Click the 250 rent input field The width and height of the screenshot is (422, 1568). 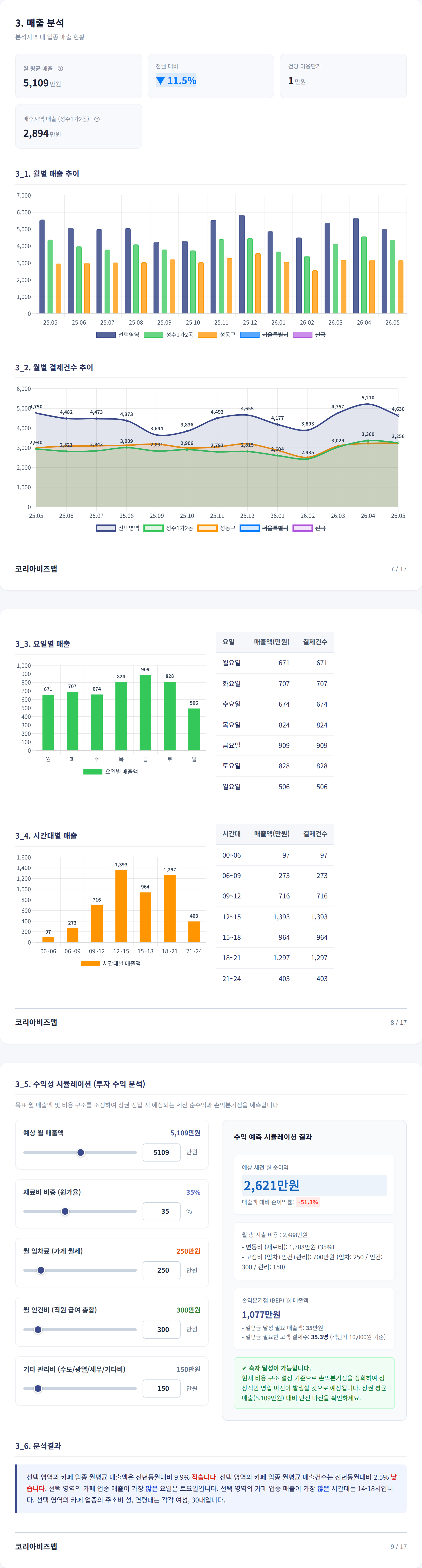[161, 1270]
